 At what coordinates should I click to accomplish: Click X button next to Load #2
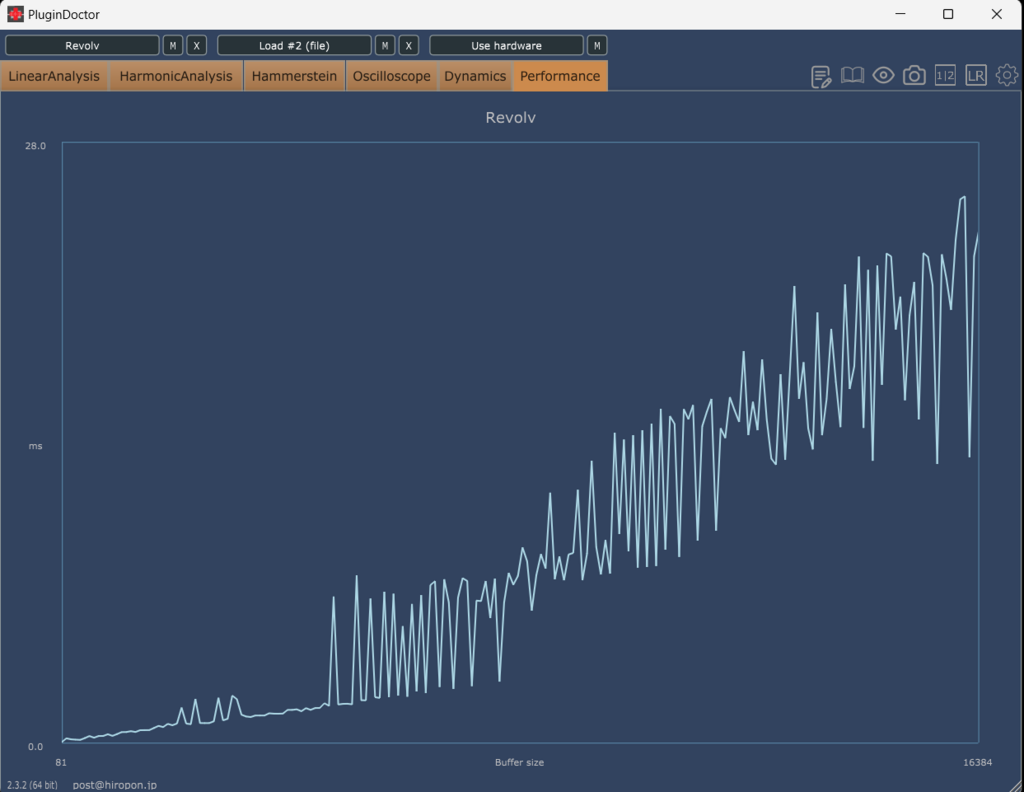click(409, 46)
